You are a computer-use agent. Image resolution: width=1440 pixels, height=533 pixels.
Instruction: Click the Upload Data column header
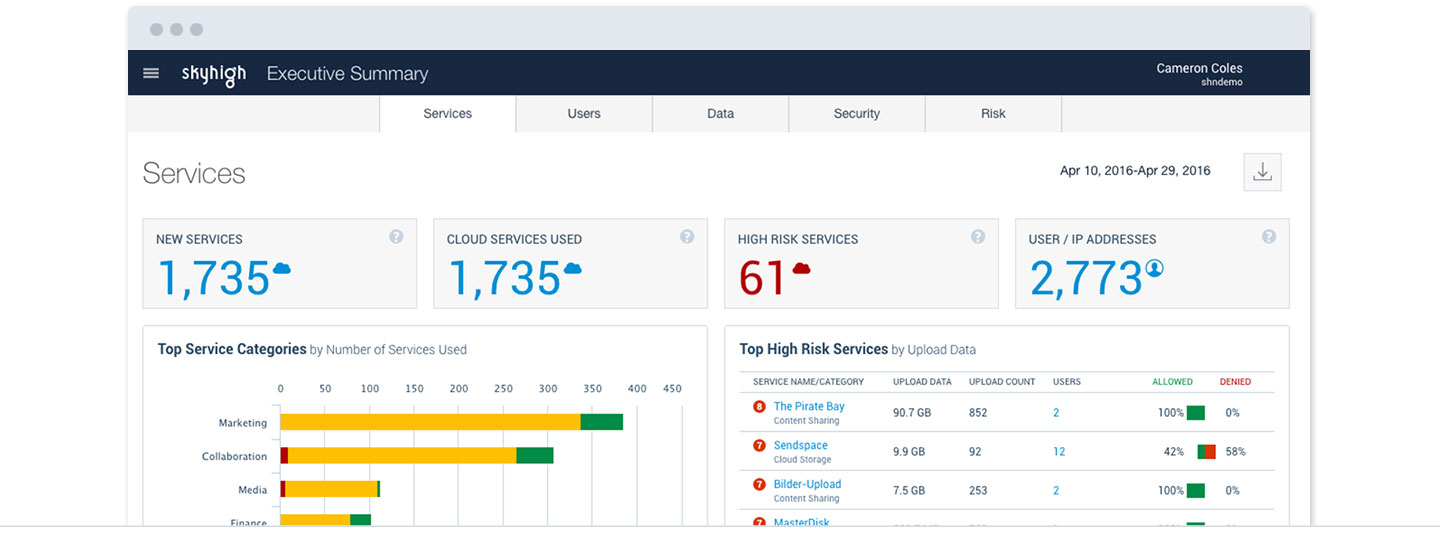pos(922,382)
